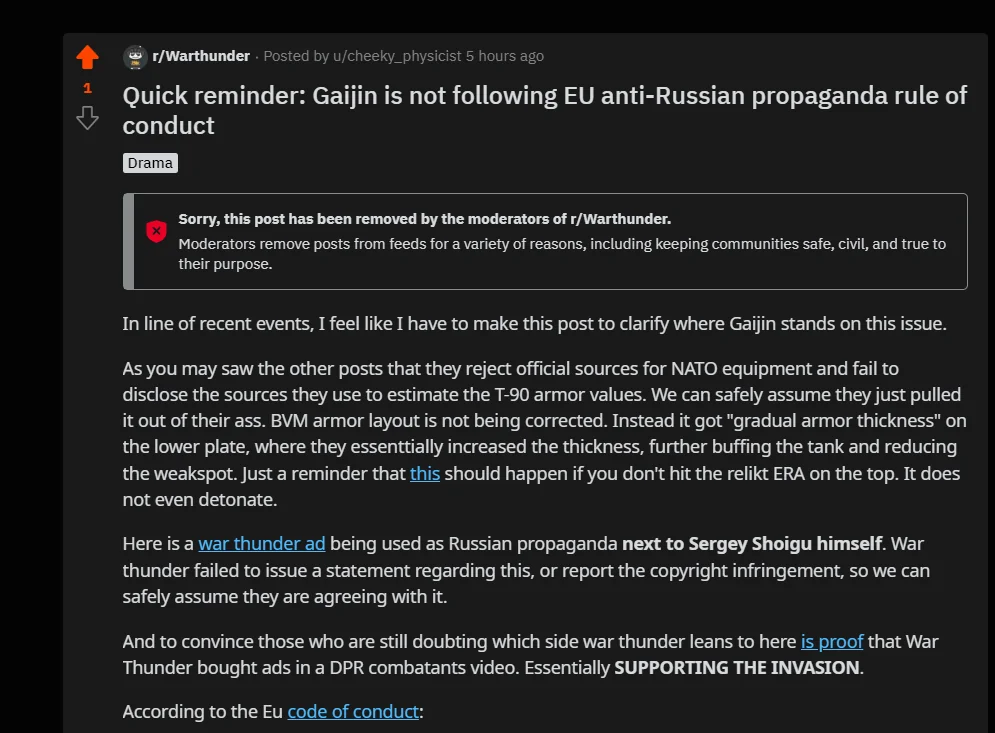Open the 'is proof' hyperlink
995x733 pixels.
pos(832,642)
